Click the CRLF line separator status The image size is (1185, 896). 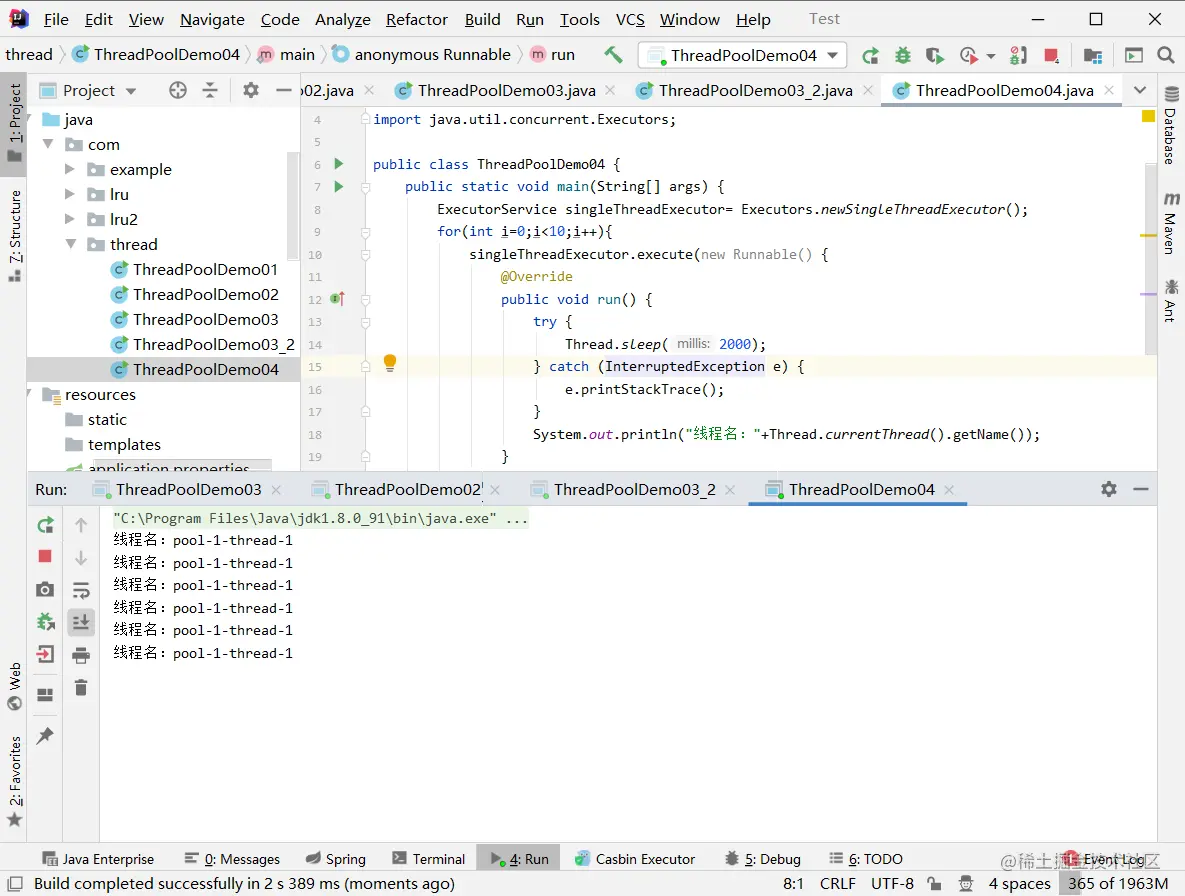[x=837, y=883]
